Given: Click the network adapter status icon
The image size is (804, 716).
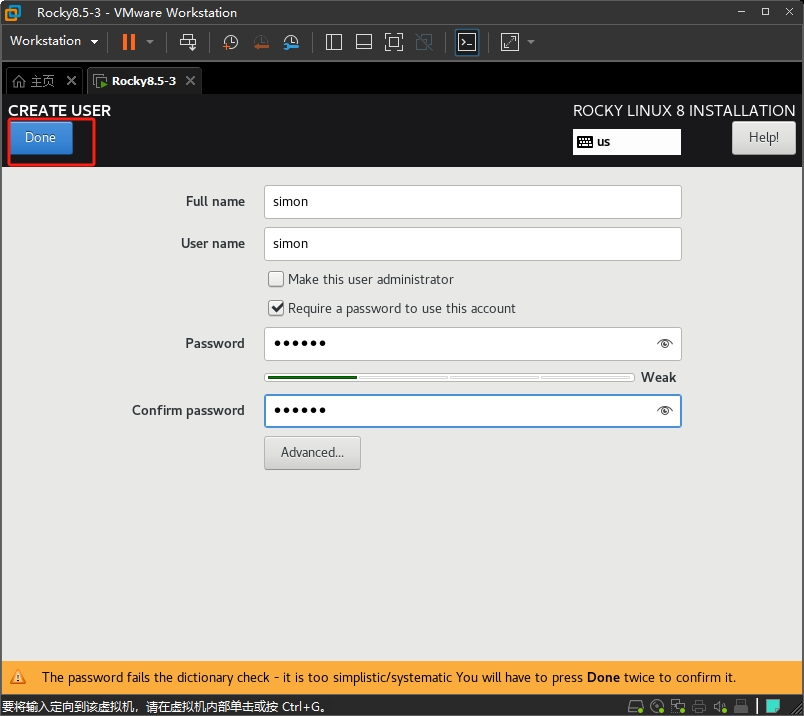Looking at the screenshot, I should coord(678,706).
